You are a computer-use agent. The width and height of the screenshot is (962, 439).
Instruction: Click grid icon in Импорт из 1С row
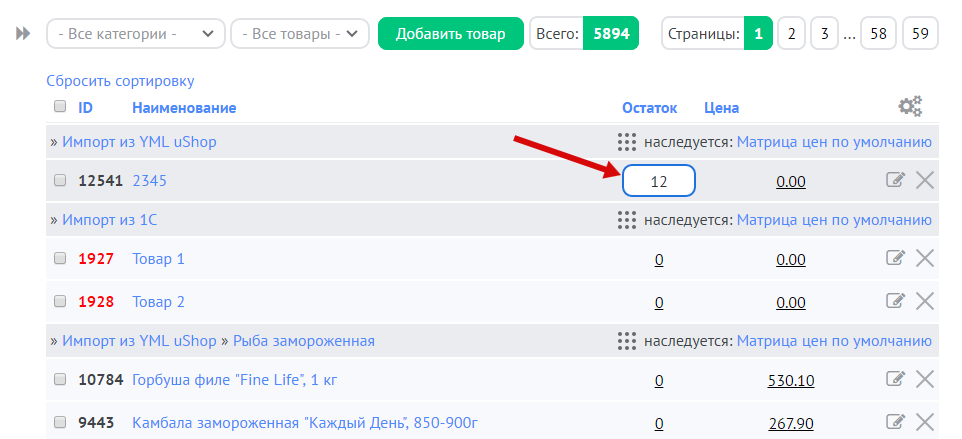(x=627, y=220)
